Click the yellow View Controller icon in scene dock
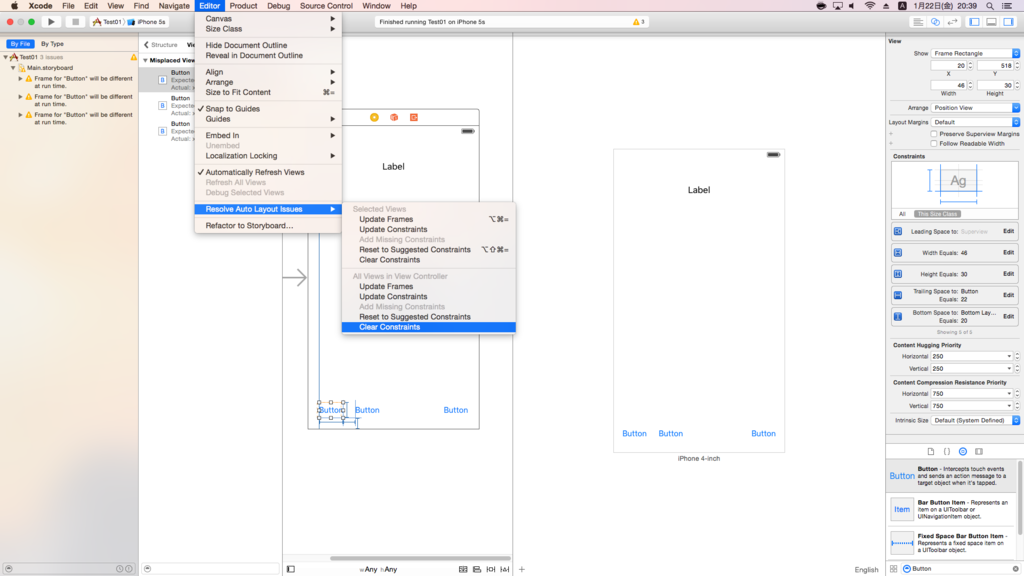The height and width of the screenshot is (576, 1024). [x=374, y=118]
